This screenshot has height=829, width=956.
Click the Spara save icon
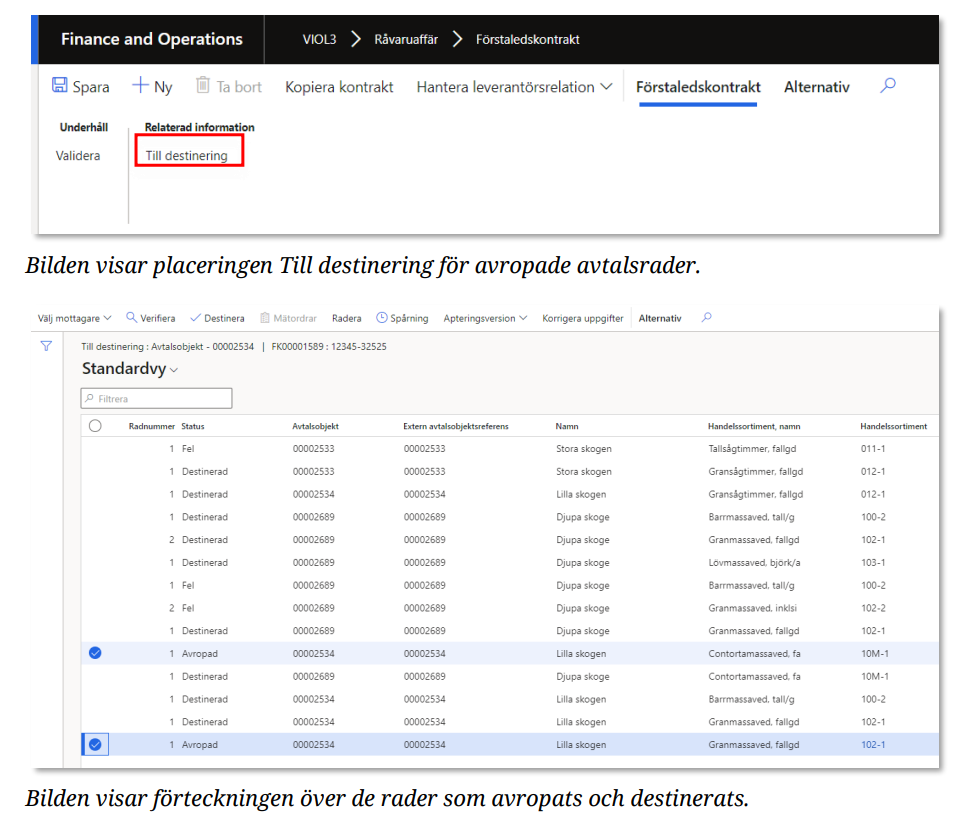tap(60, 86)
